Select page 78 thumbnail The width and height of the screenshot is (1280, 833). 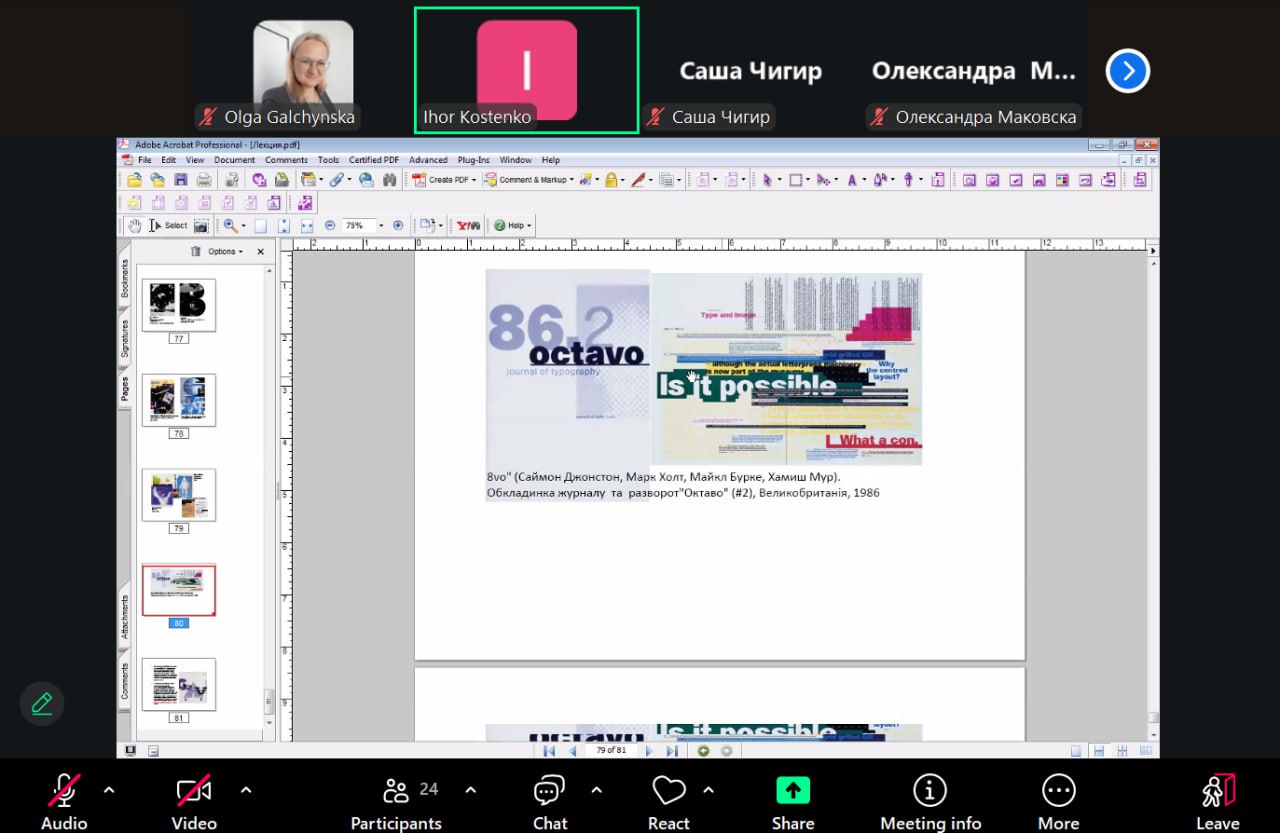point(179,400)
